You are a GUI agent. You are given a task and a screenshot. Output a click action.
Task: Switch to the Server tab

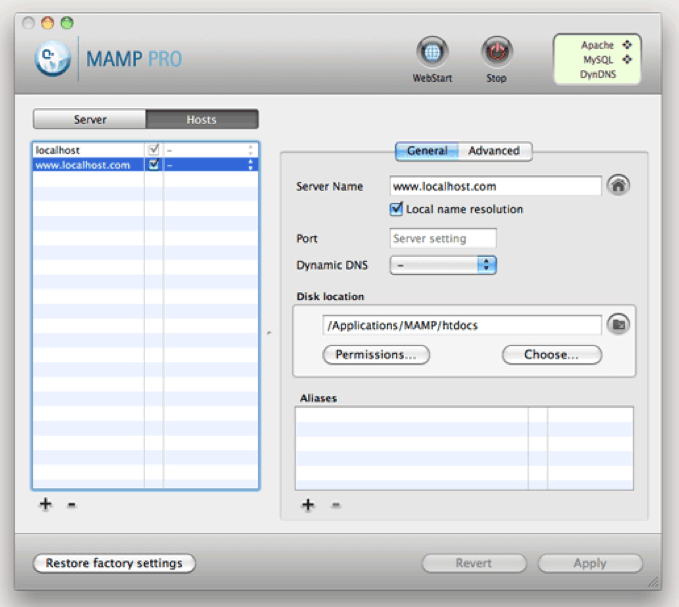[x=90, y=119]
